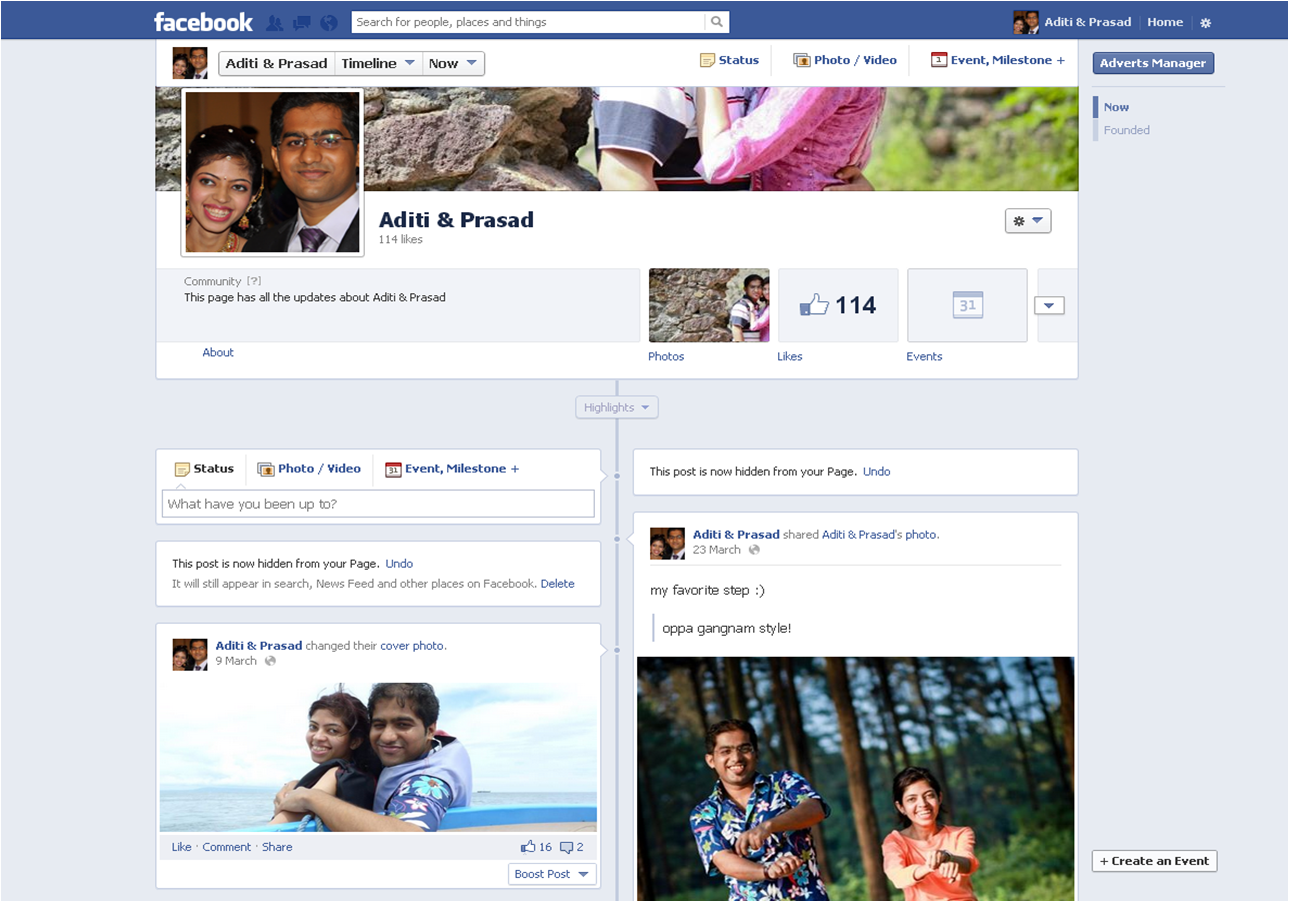
Task: Select Event, Milestone + tab in the composer
Action: 452,469
